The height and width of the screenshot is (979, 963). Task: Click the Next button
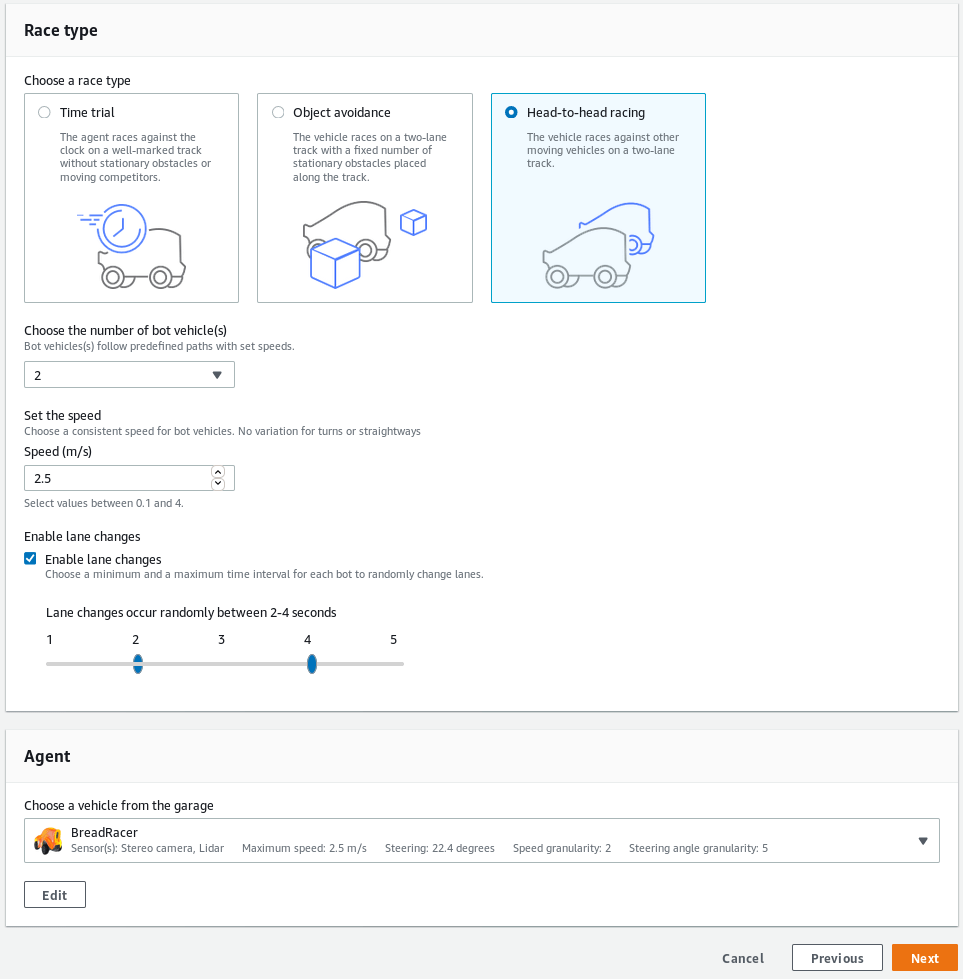click(924, 957)
